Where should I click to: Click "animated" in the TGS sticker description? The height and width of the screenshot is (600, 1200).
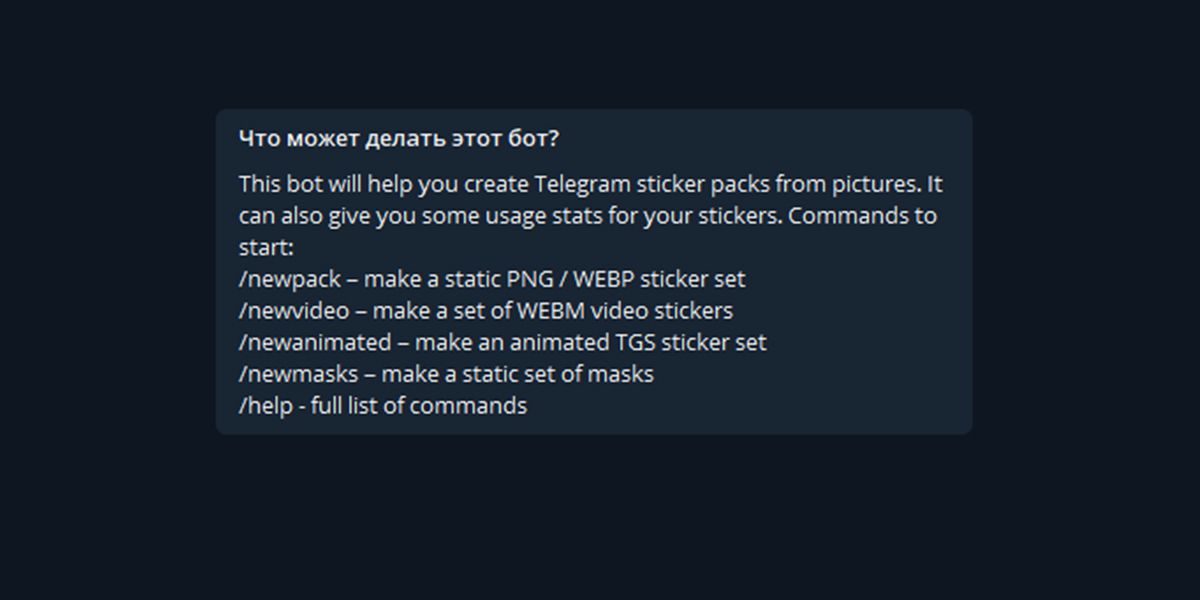coord(558,342)
